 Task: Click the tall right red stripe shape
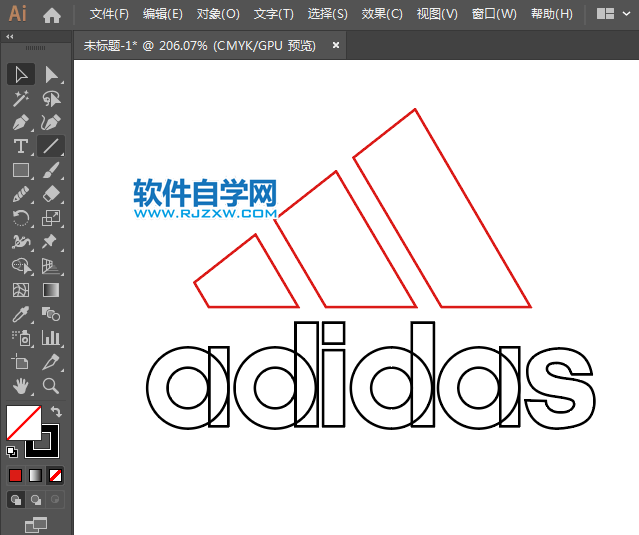point(442,208)
